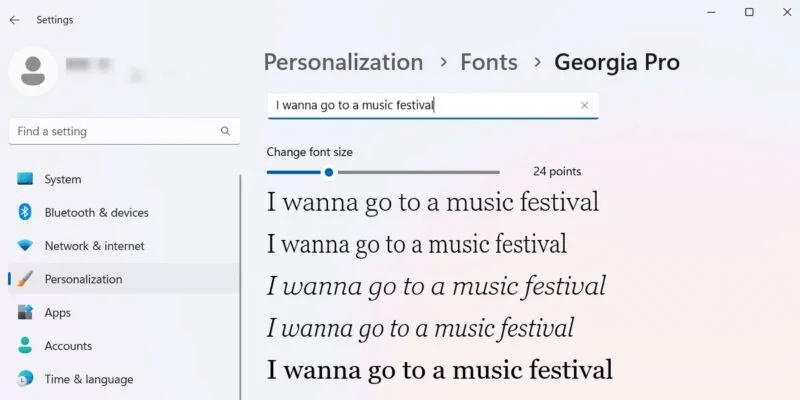Open the user profile avatar

tap(33, 71)
